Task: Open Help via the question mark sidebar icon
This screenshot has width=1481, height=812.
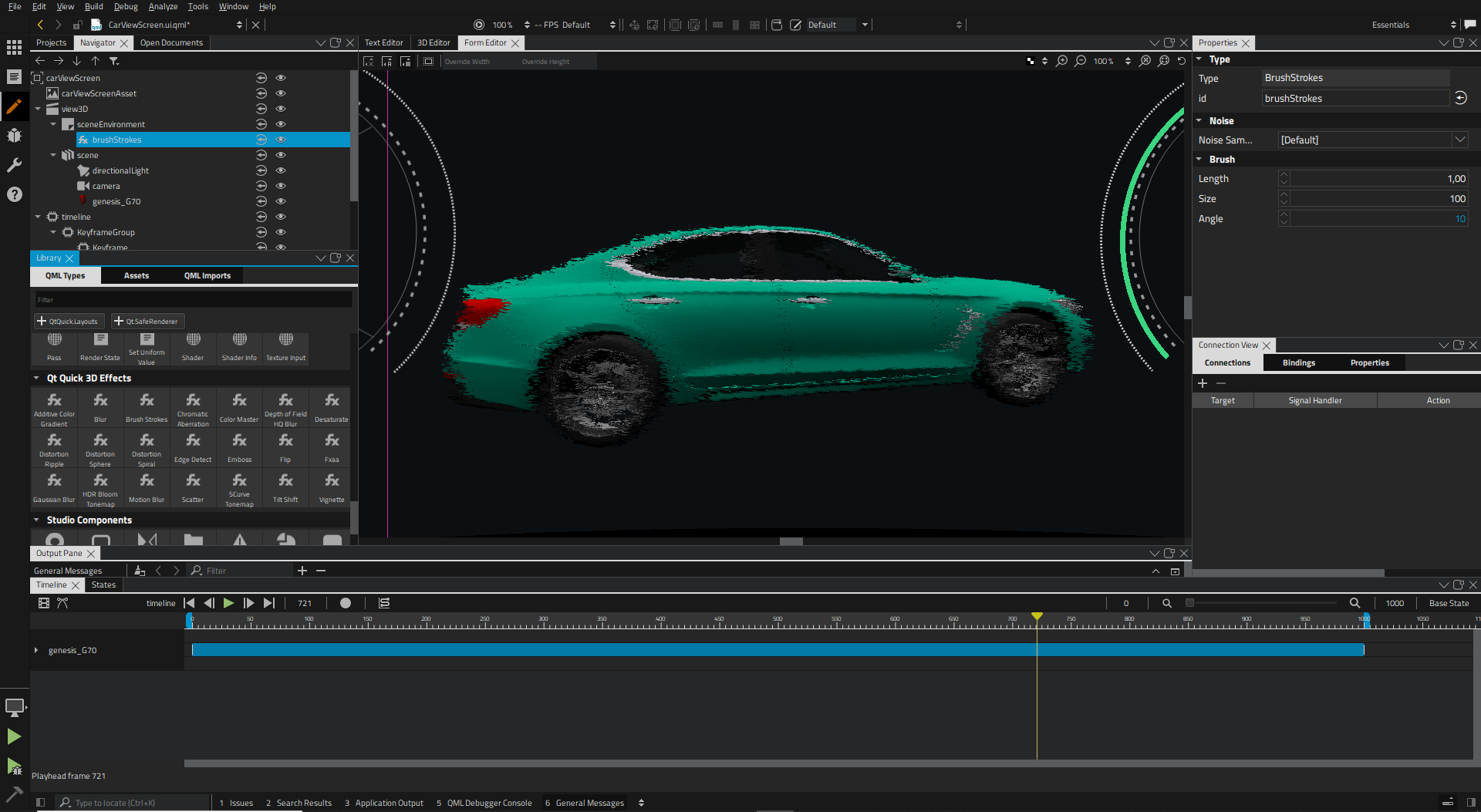Action: tap(14, 194)
